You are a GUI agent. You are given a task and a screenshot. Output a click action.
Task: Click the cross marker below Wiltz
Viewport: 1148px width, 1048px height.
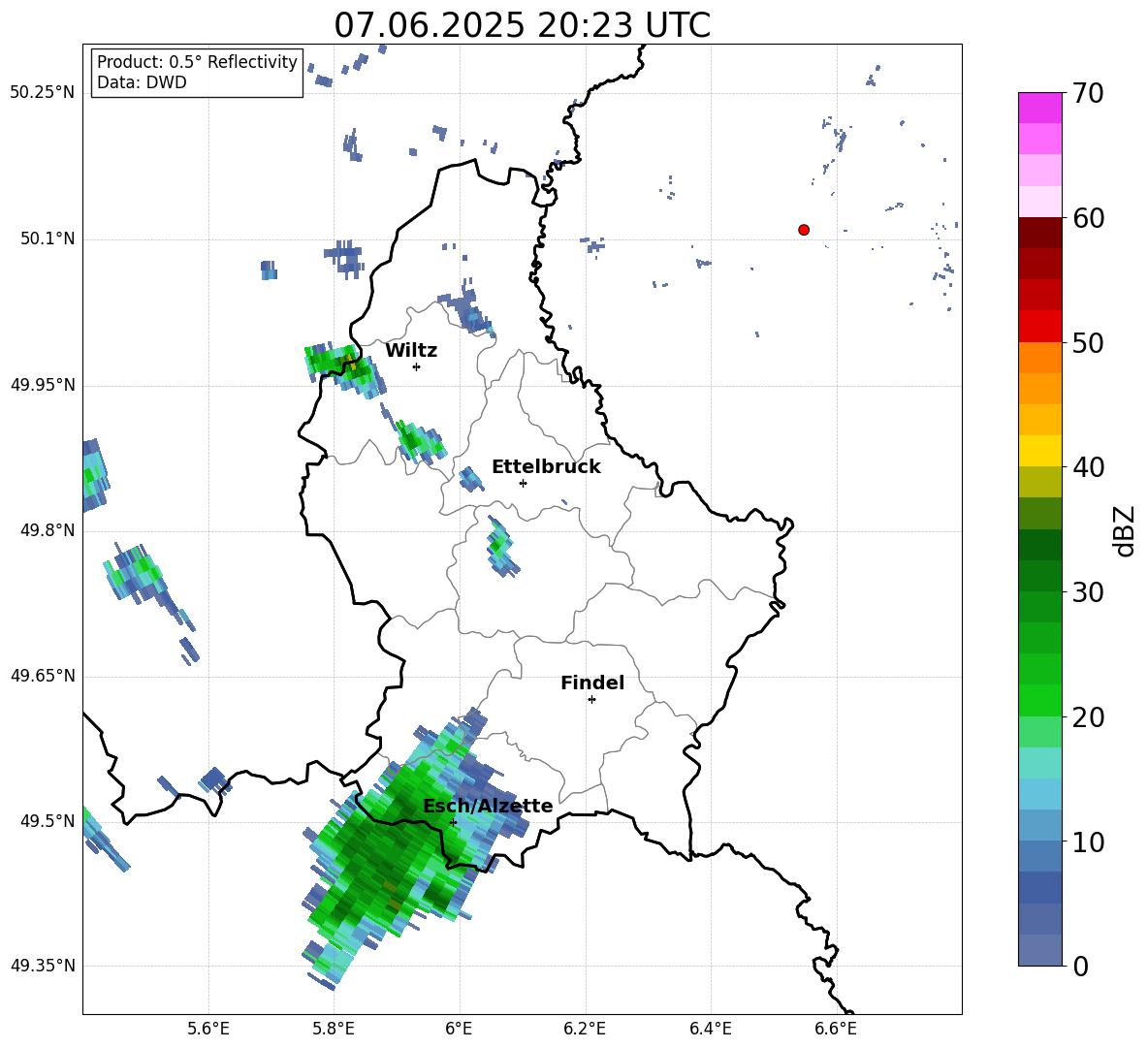[417, 366]
